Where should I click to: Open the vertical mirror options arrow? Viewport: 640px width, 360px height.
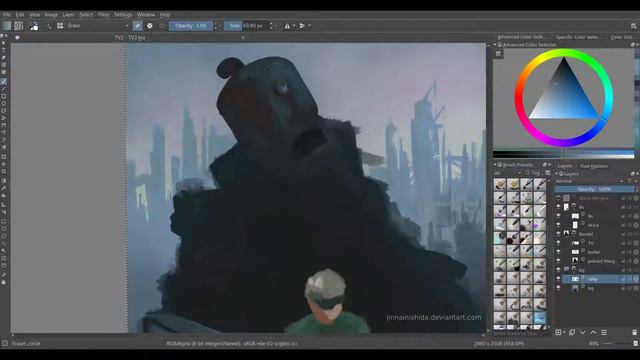click(309, 26)
